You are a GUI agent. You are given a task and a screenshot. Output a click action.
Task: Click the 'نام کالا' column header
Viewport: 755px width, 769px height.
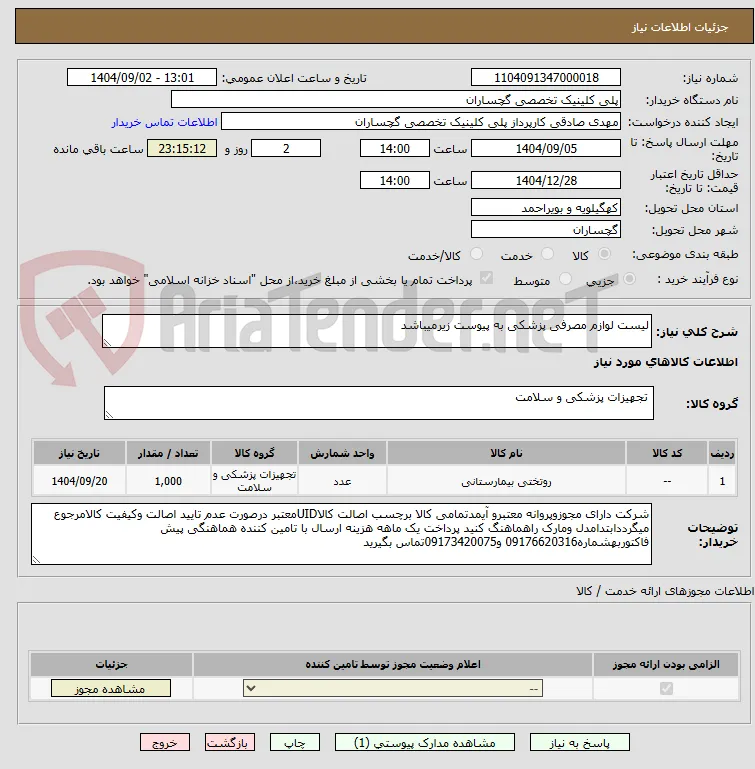point(506,453)
